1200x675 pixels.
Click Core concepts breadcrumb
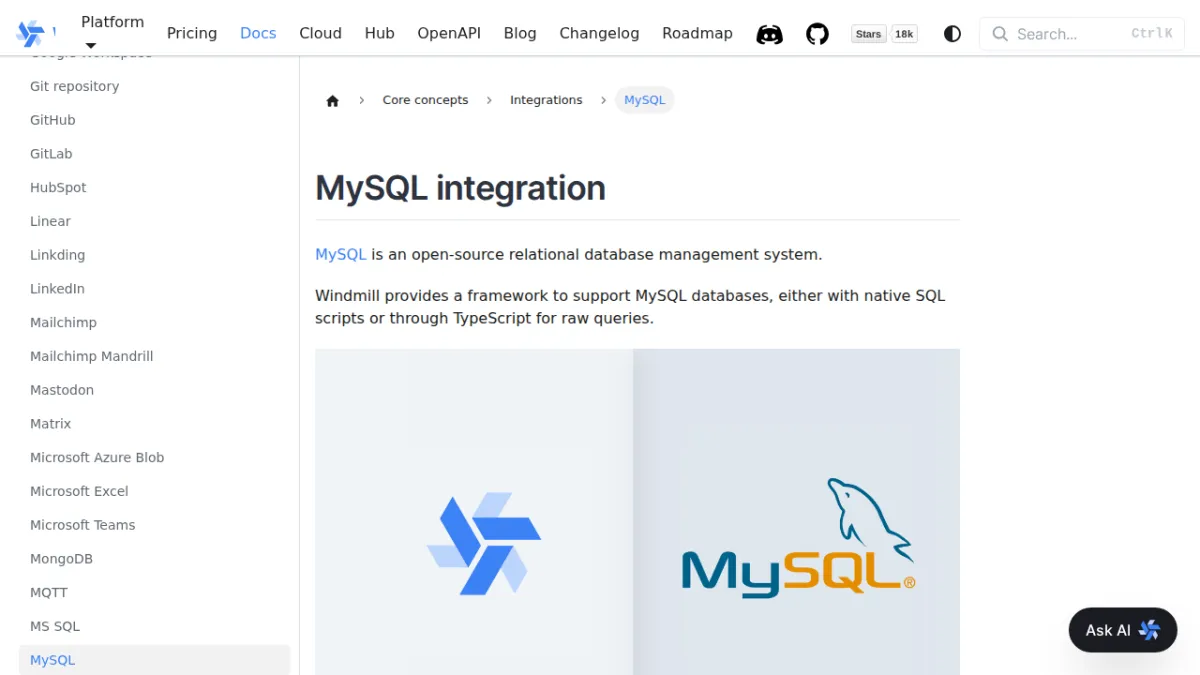(x=425, y=100)
